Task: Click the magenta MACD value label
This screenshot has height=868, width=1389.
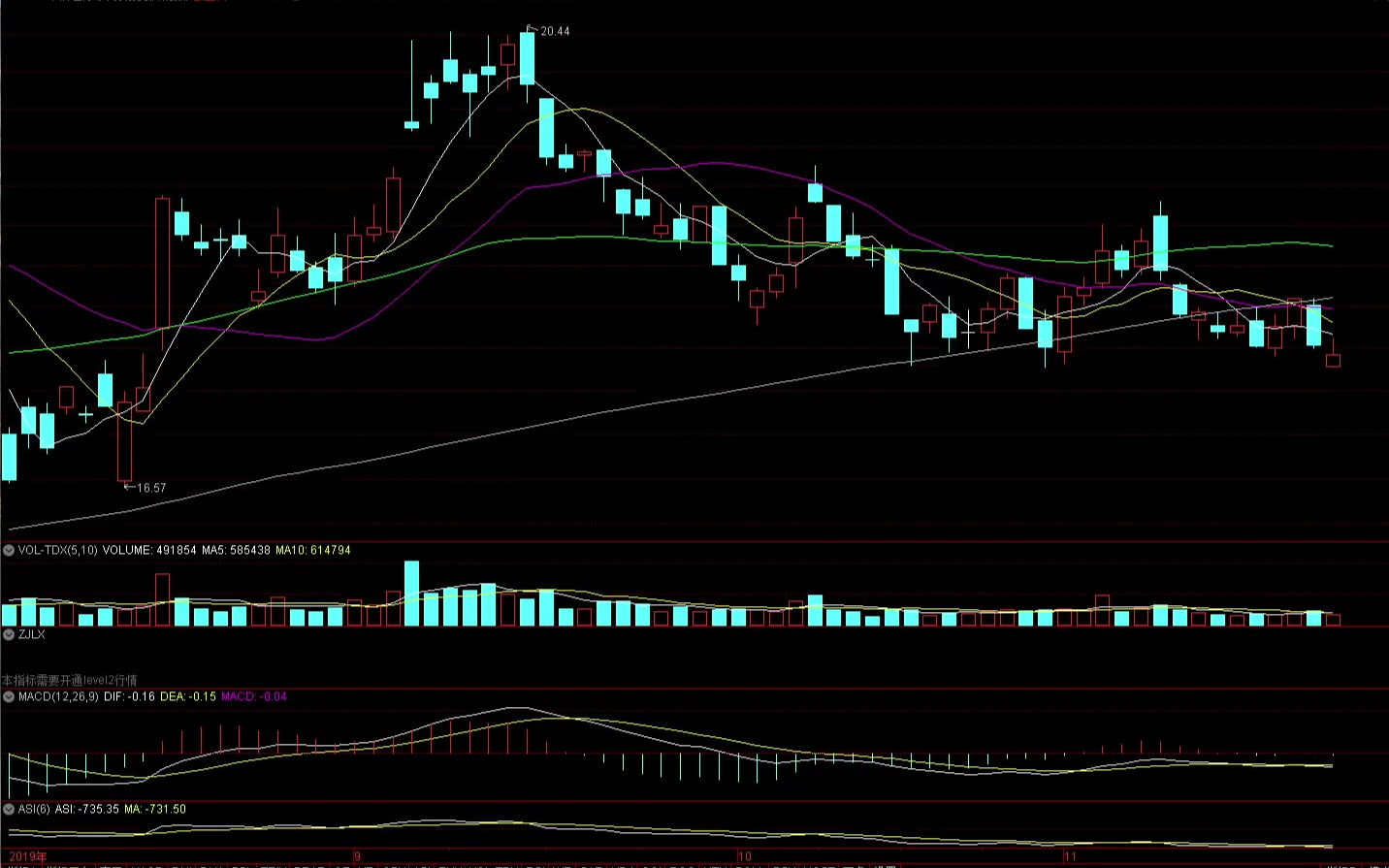Action: (254, 697)
